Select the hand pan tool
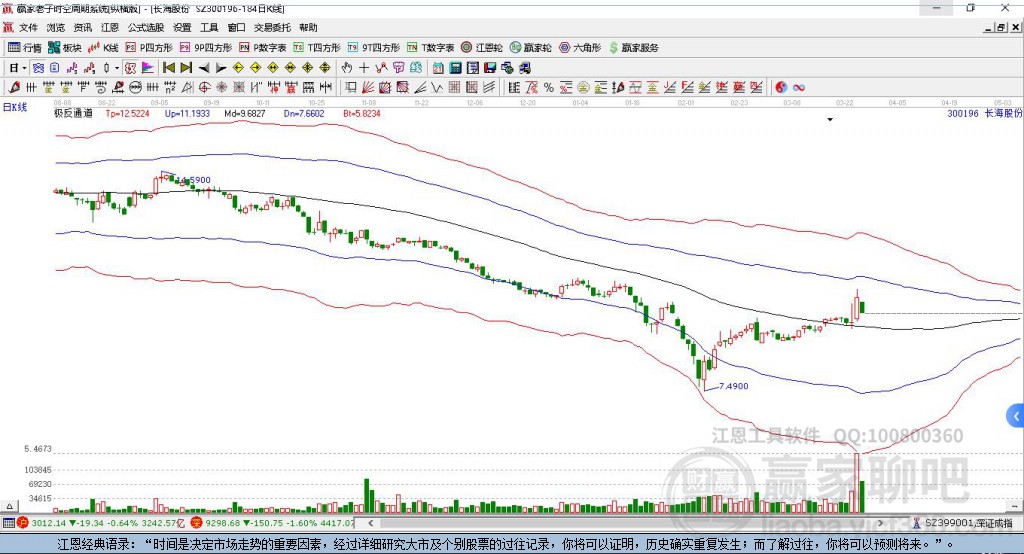Image resolution: width=1024 pixels, height=554 pixels. click(347, 68)
